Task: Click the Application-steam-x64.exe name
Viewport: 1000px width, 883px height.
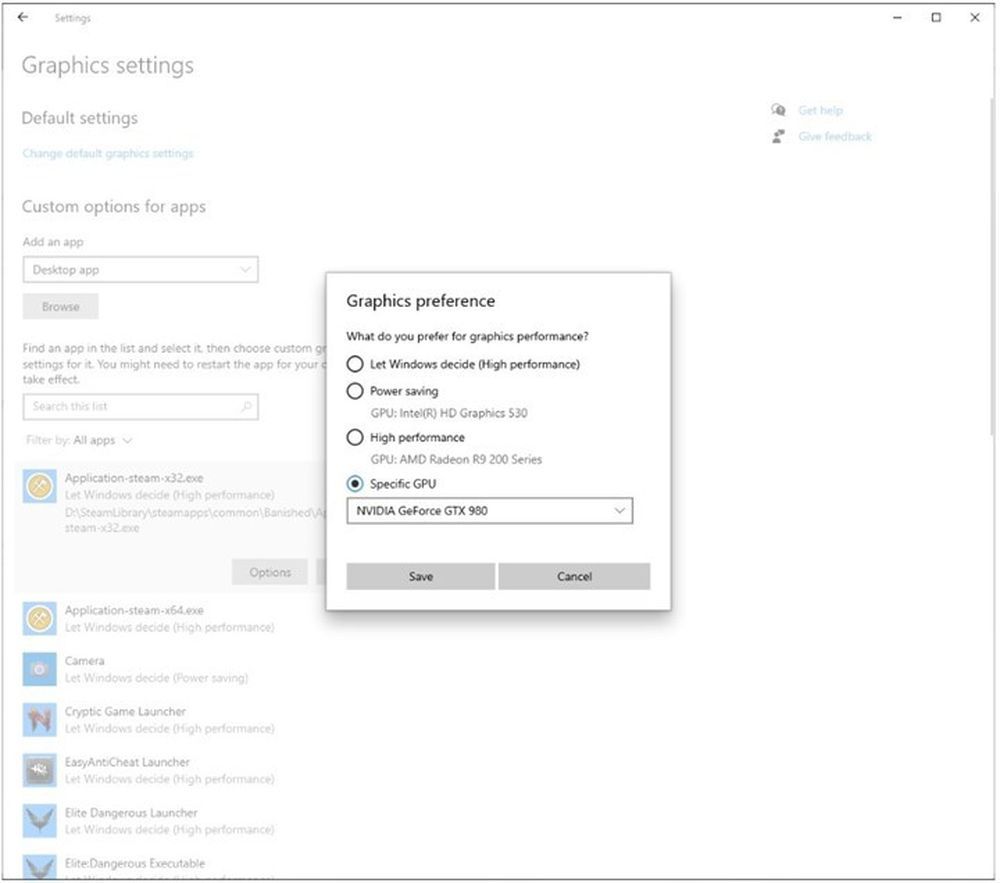Action: (x=134, y=611)
